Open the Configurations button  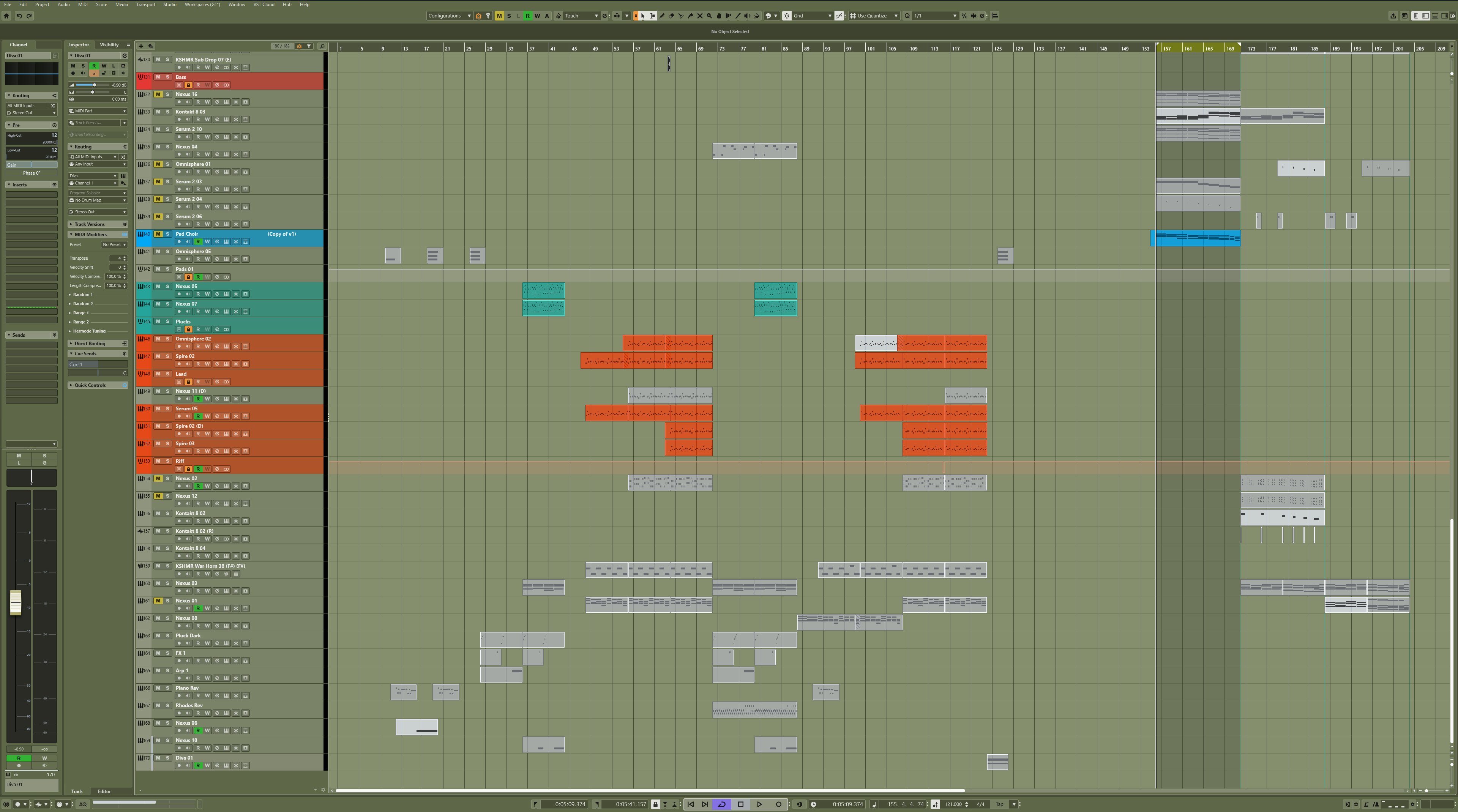click(x=449, y=16)
